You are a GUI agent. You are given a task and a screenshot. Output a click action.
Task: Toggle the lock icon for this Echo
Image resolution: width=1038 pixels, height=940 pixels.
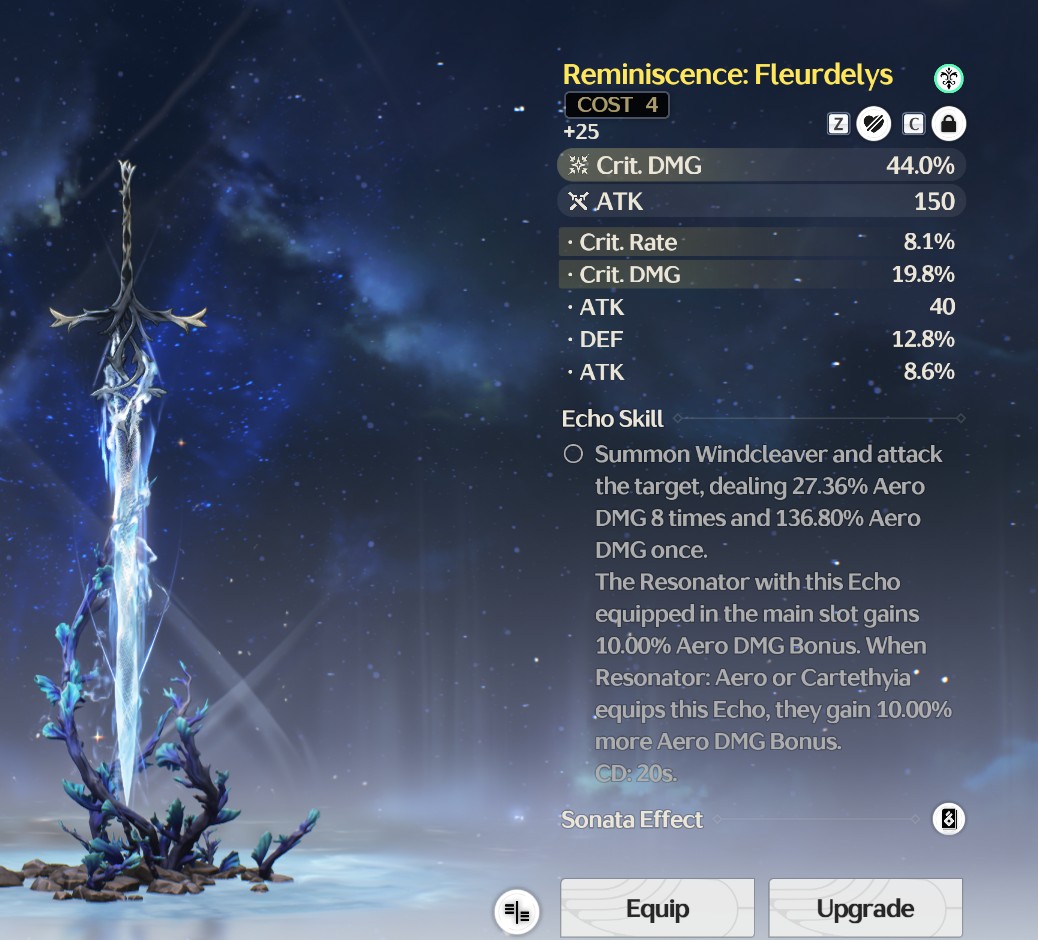pos(949,124)
